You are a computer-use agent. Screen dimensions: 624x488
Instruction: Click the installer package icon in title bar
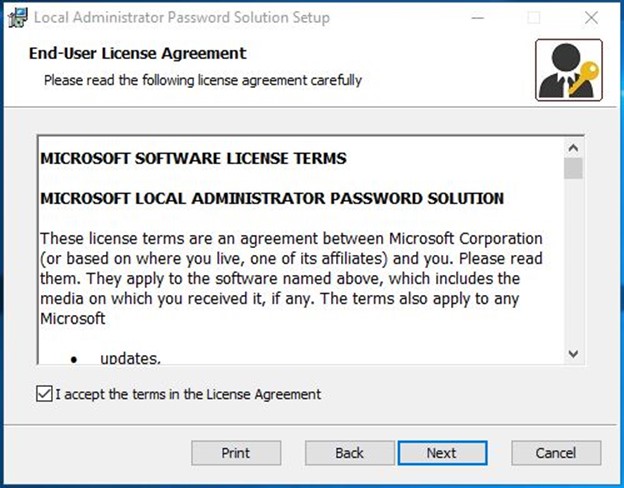[x=18, y=18]
